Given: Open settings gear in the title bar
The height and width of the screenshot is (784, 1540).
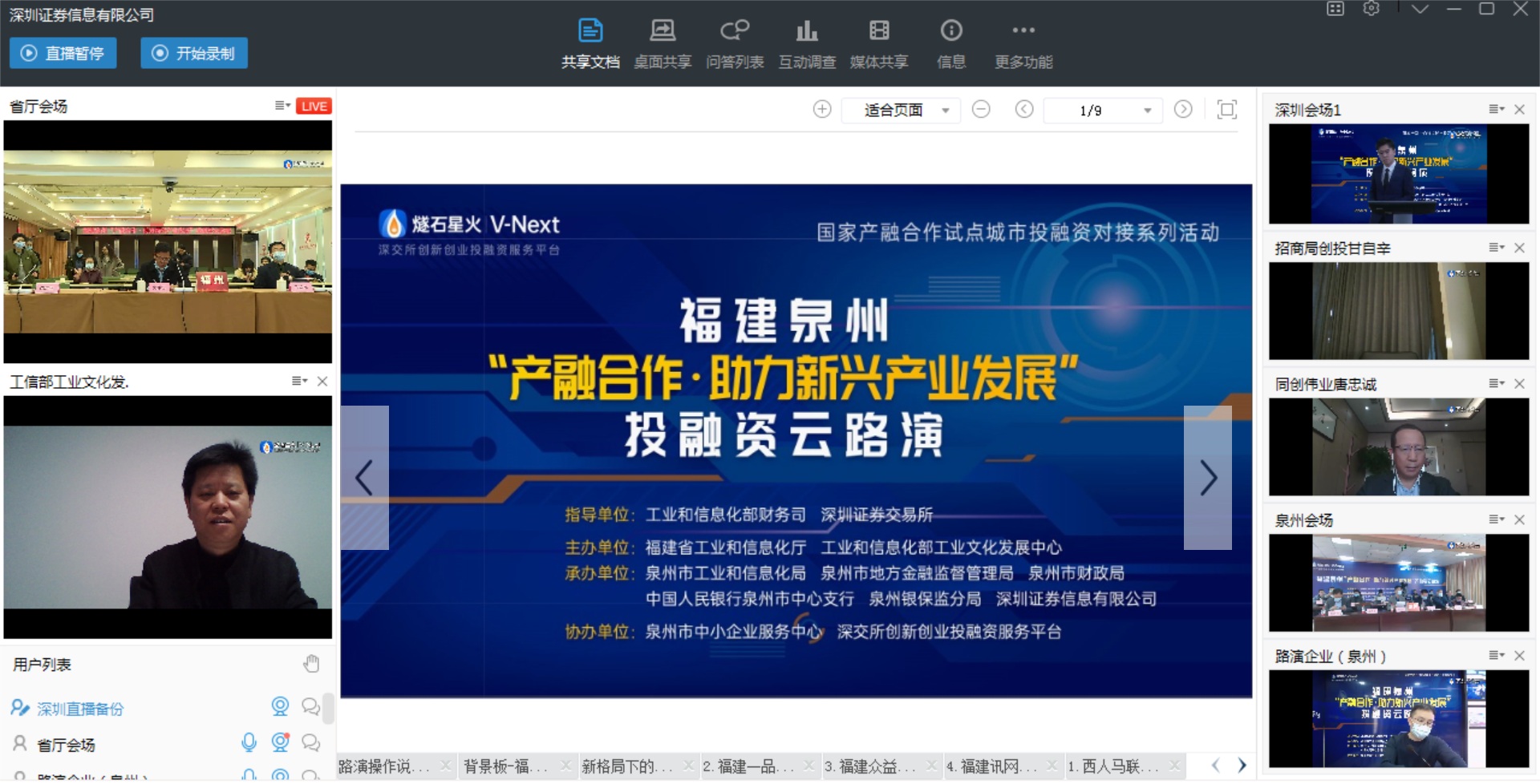Looking at the screenshot, I should 1372,9.
